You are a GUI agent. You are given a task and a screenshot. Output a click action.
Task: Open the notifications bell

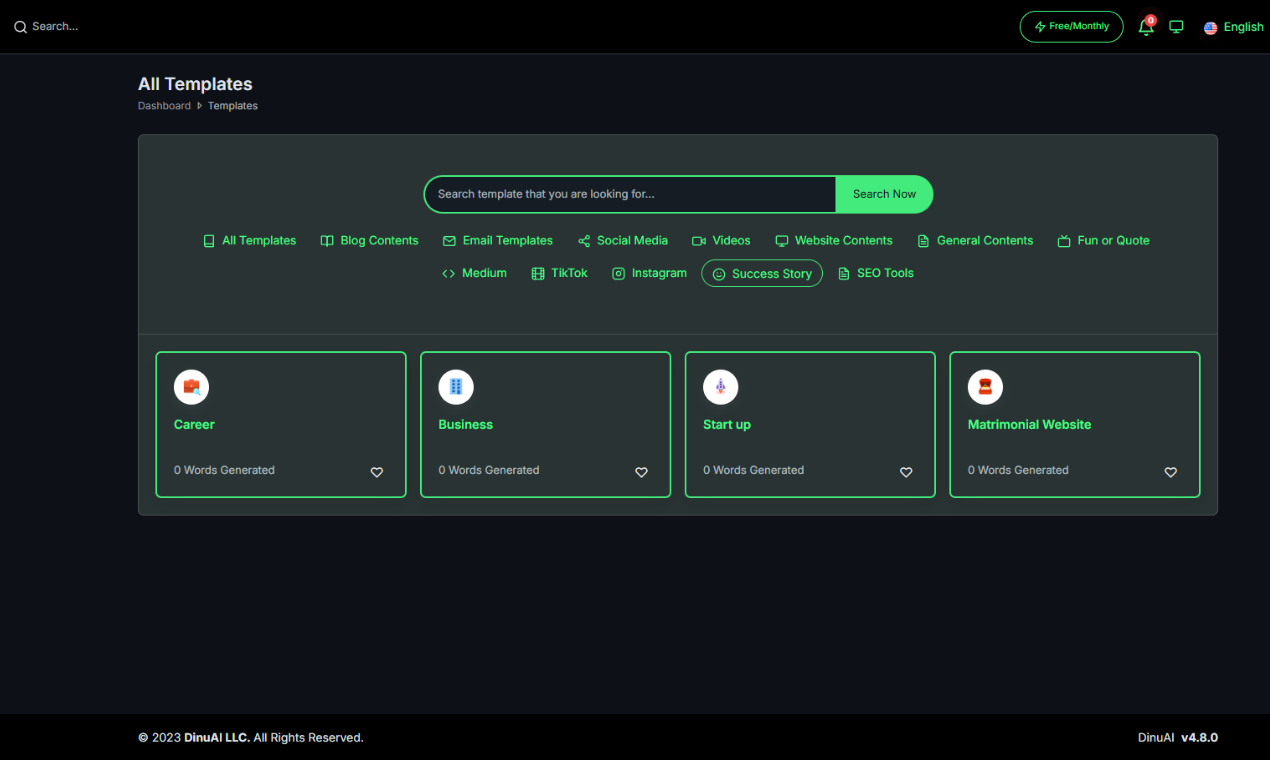point(1146,27)
